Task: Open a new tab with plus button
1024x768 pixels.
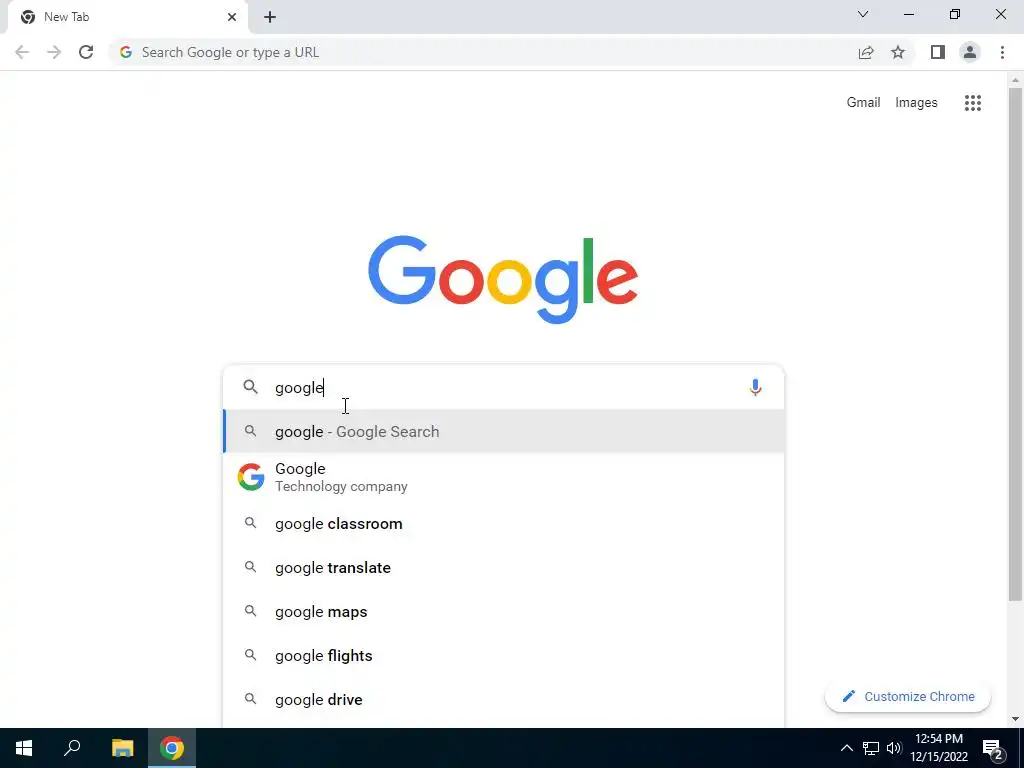Action: tap(270, 17)
